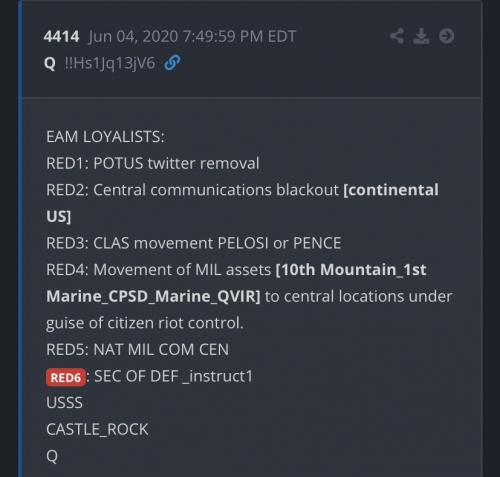The height and width of the screenshot is (477, 500).
Task: Select bold Marine_CPSD_Marine_QVIR] text
Action: coord(153,296)
